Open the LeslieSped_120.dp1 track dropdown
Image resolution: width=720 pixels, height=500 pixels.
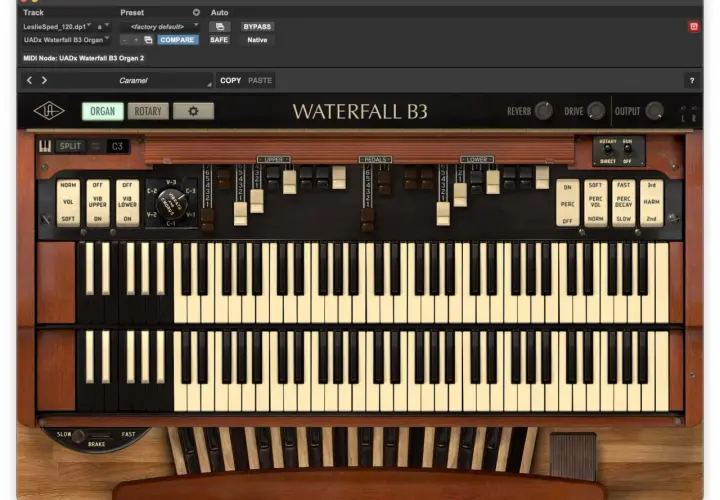[57, 27]
